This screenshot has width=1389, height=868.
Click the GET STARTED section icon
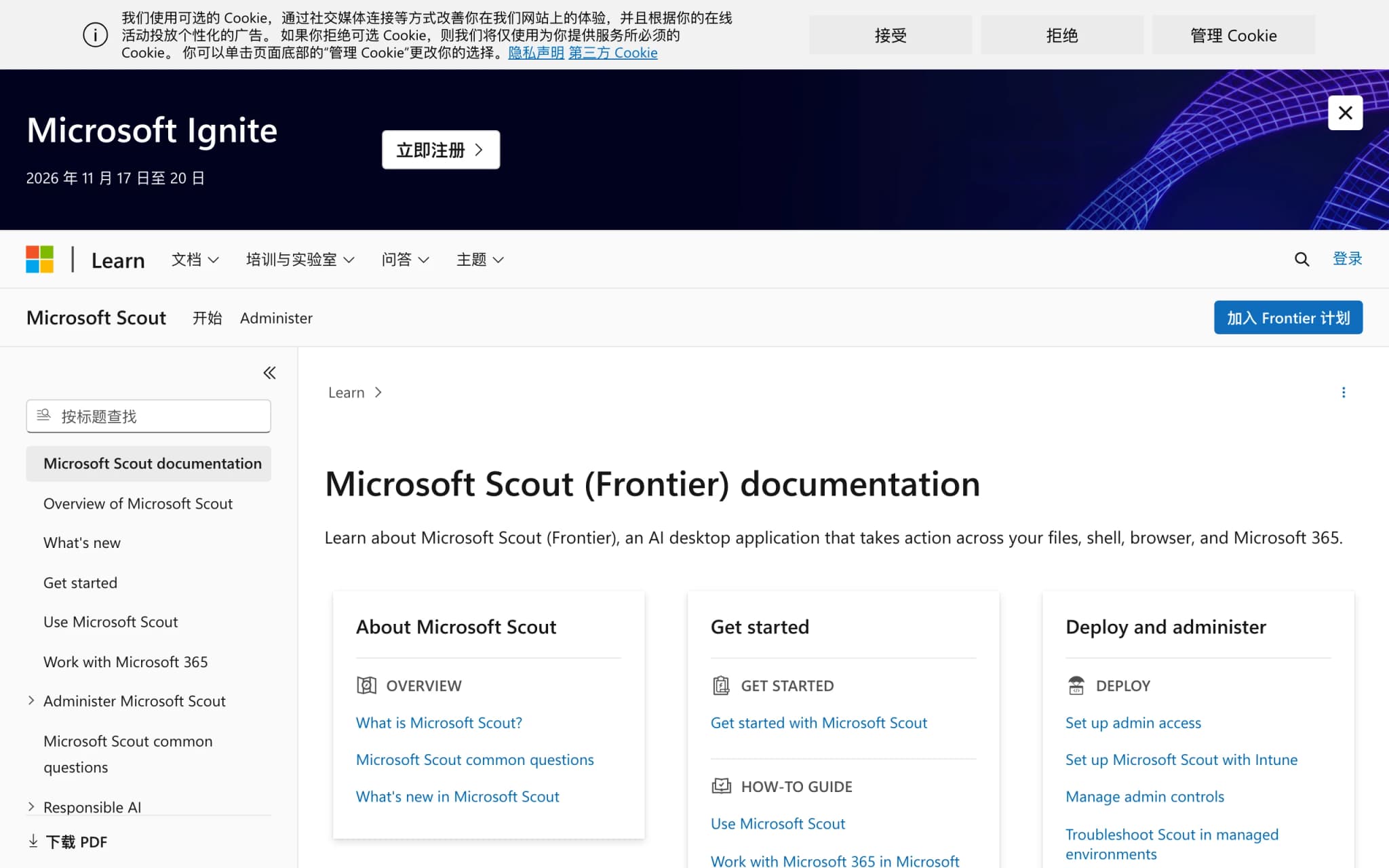(721, 686)
